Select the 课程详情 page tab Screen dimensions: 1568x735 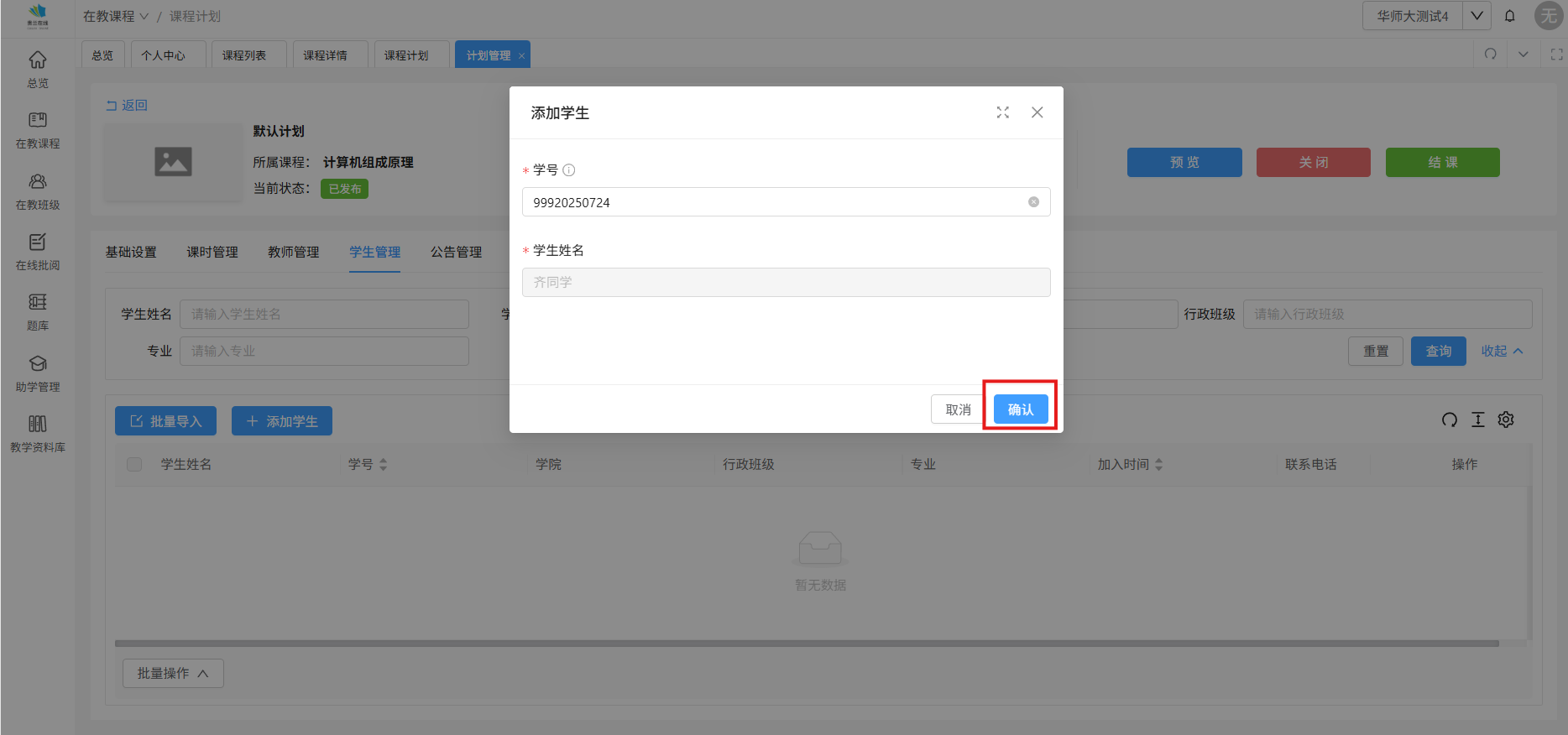(x=325, y=55)
